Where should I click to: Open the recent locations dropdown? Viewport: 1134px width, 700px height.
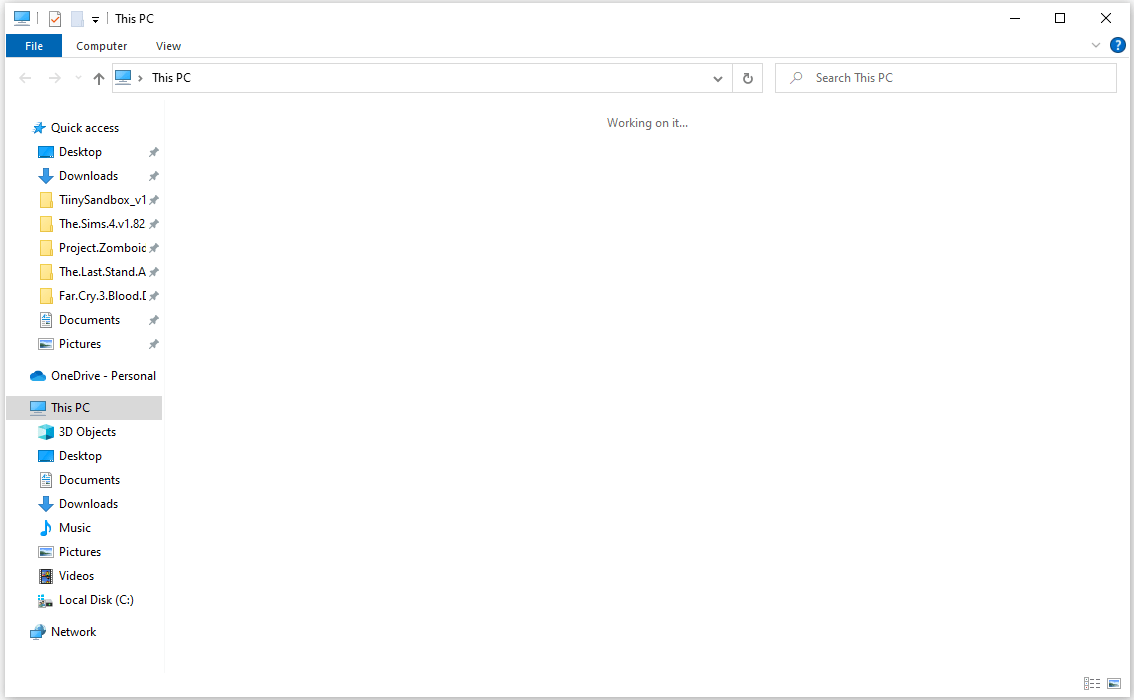click(78, 78)
